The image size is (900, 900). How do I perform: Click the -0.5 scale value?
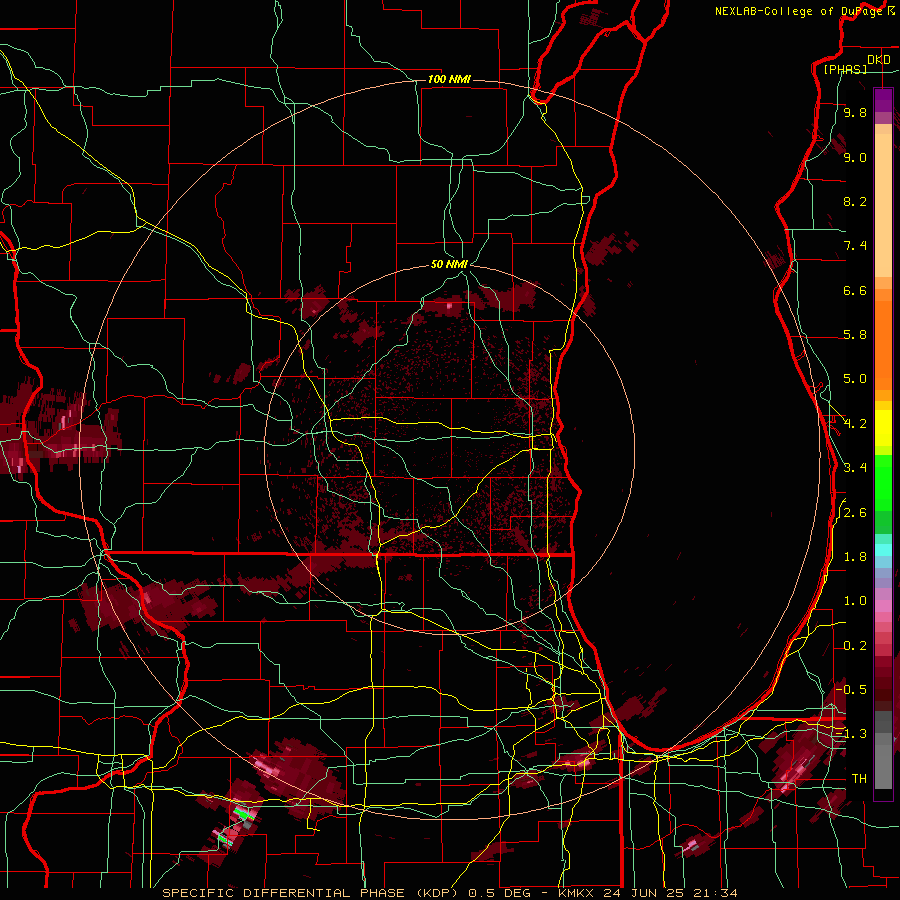852,689
